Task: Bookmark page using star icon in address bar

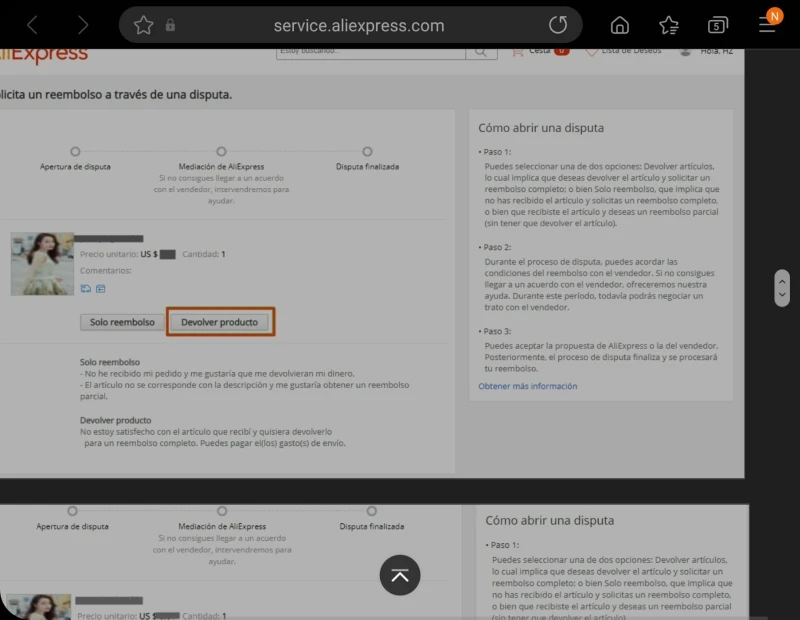Action: [143, 25]
